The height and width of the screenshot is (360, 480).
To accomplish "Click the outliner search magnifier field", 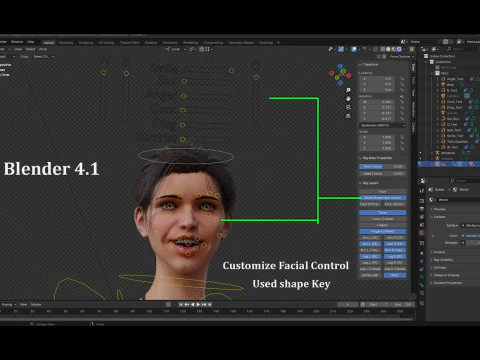I will click(x=461, y=49).
